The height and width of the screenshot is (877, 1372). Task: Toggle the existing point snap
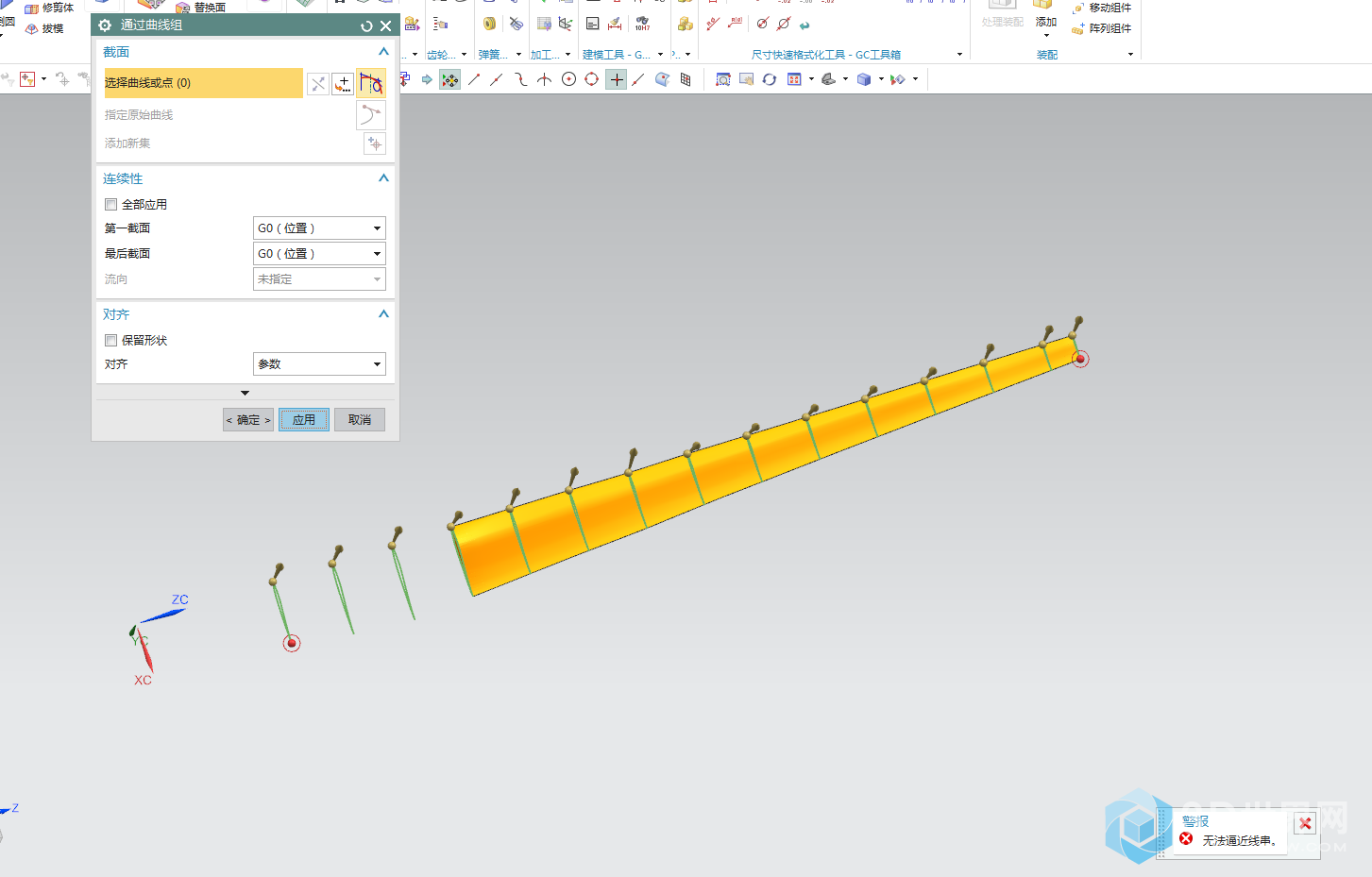point(616,80)
